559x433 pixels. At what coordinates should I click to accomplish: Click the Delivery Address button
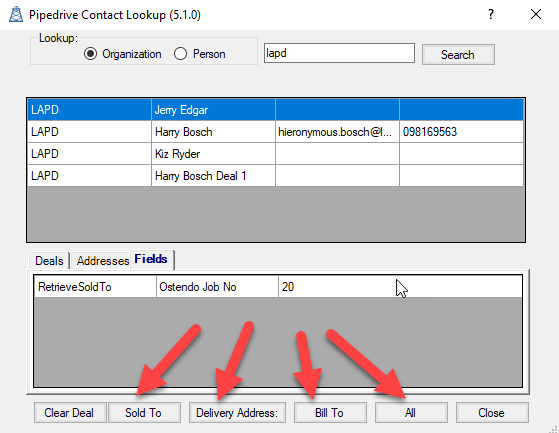coord(237,413)
